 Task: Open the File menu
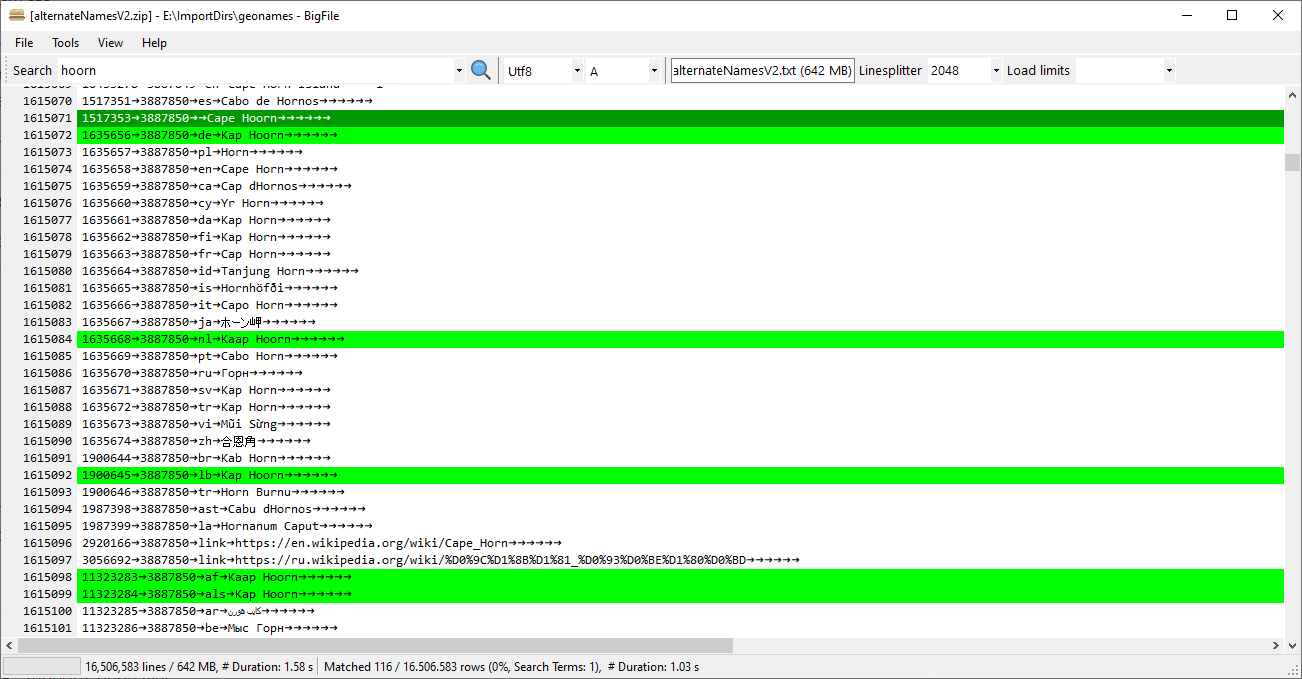23,43
